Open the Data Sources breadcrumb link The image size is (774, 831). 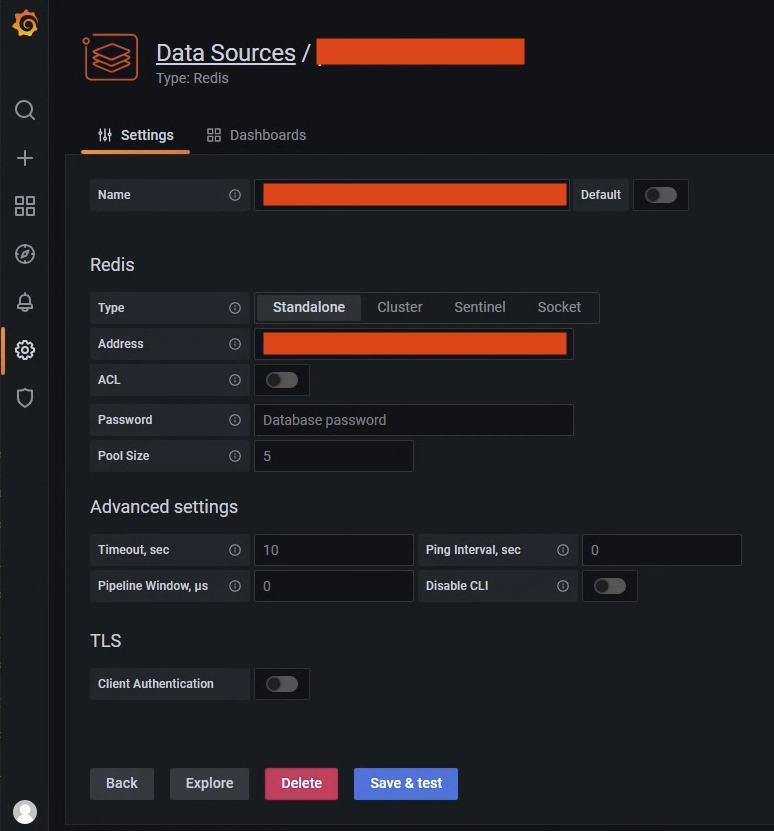click(x=226, y=53)
